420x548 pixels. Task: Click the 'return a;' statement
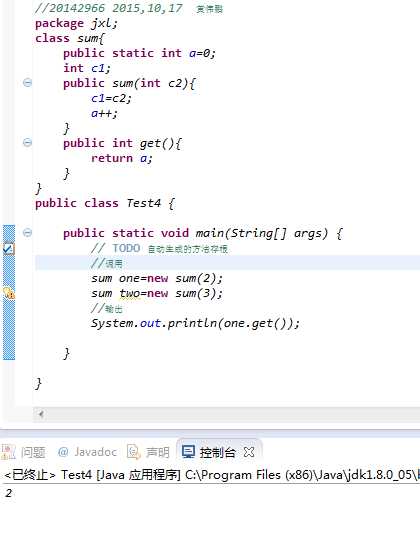click(x=122, y=158)
